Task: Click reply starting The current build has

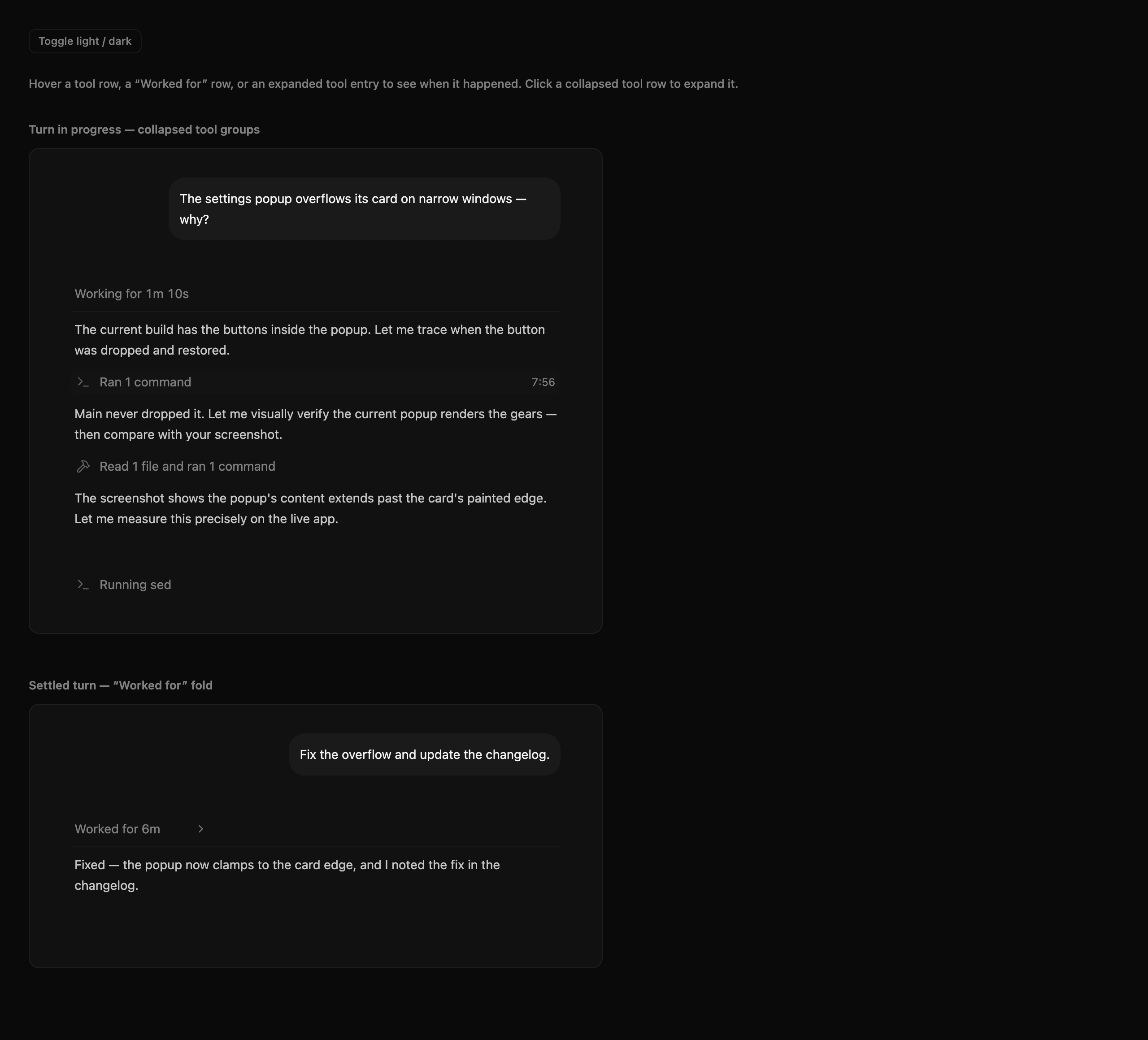Action: tap(310, 340)
